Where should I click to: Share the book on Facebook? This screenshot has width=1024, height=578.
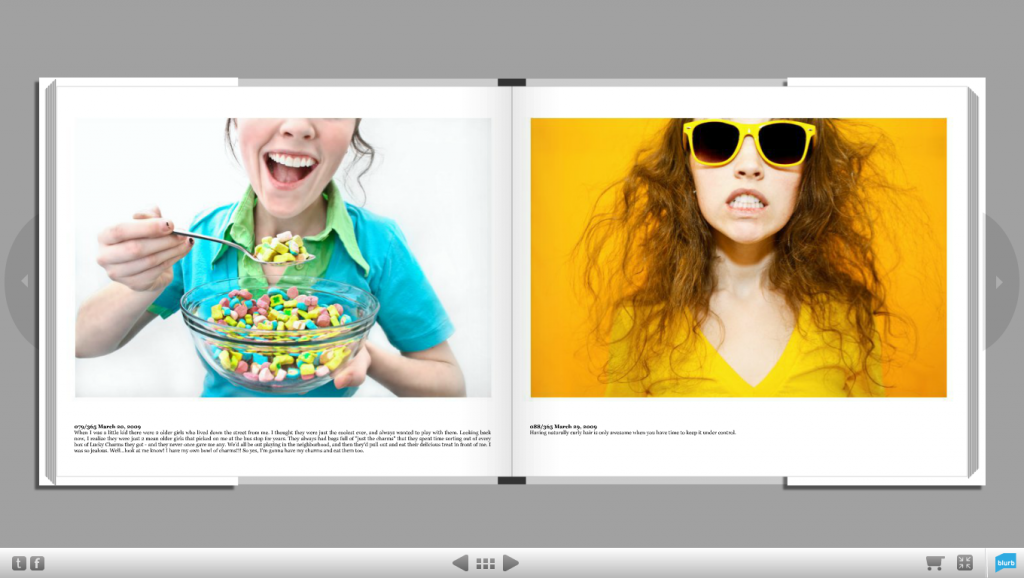pos(37,563)
